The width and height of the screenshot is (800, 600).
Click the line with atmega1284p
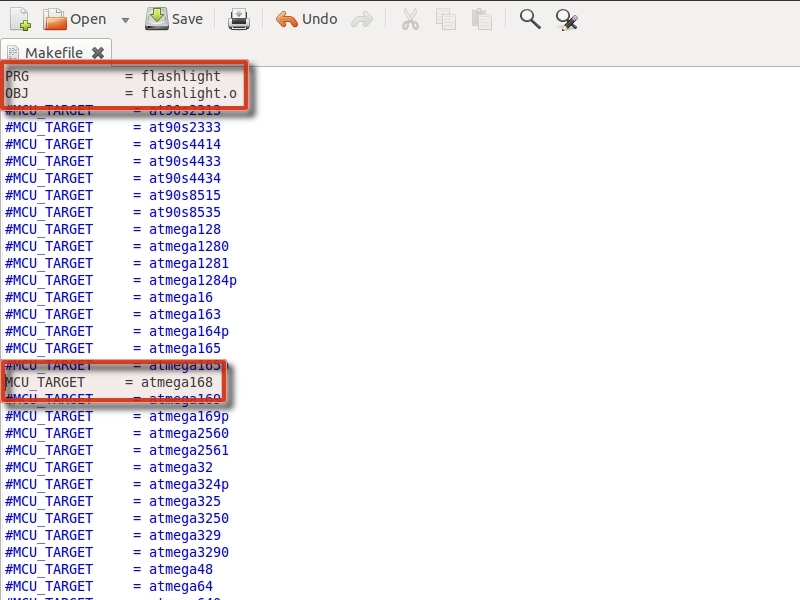[121, 280]
